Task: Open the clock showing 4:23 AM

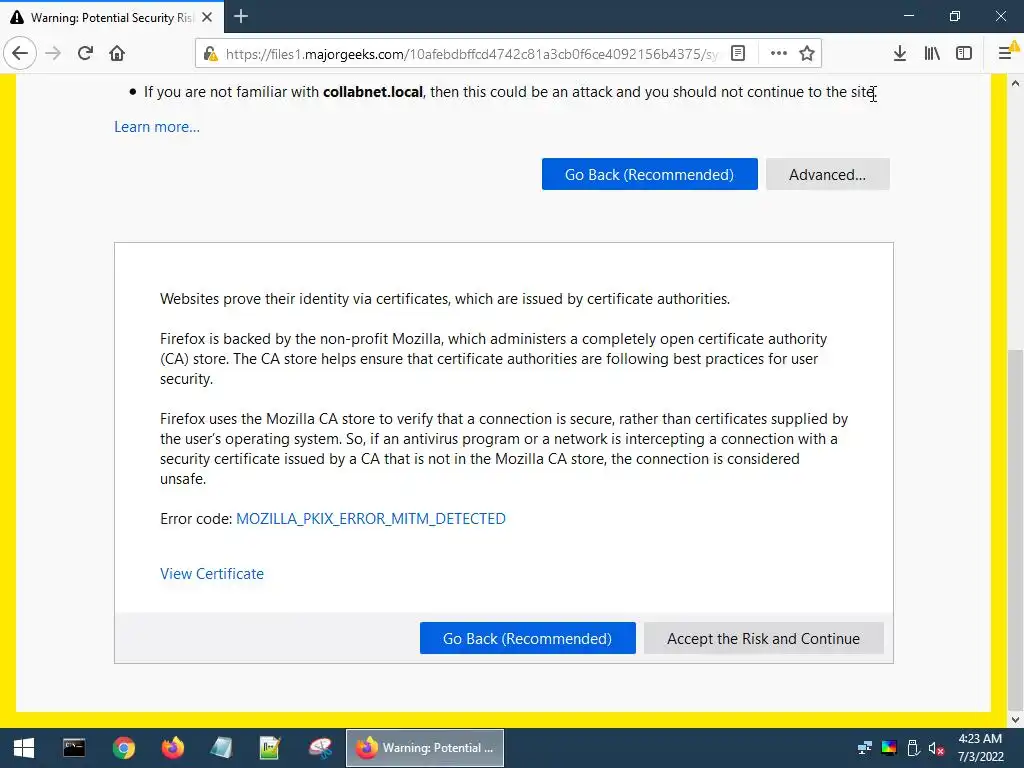Action: point(980,748)
